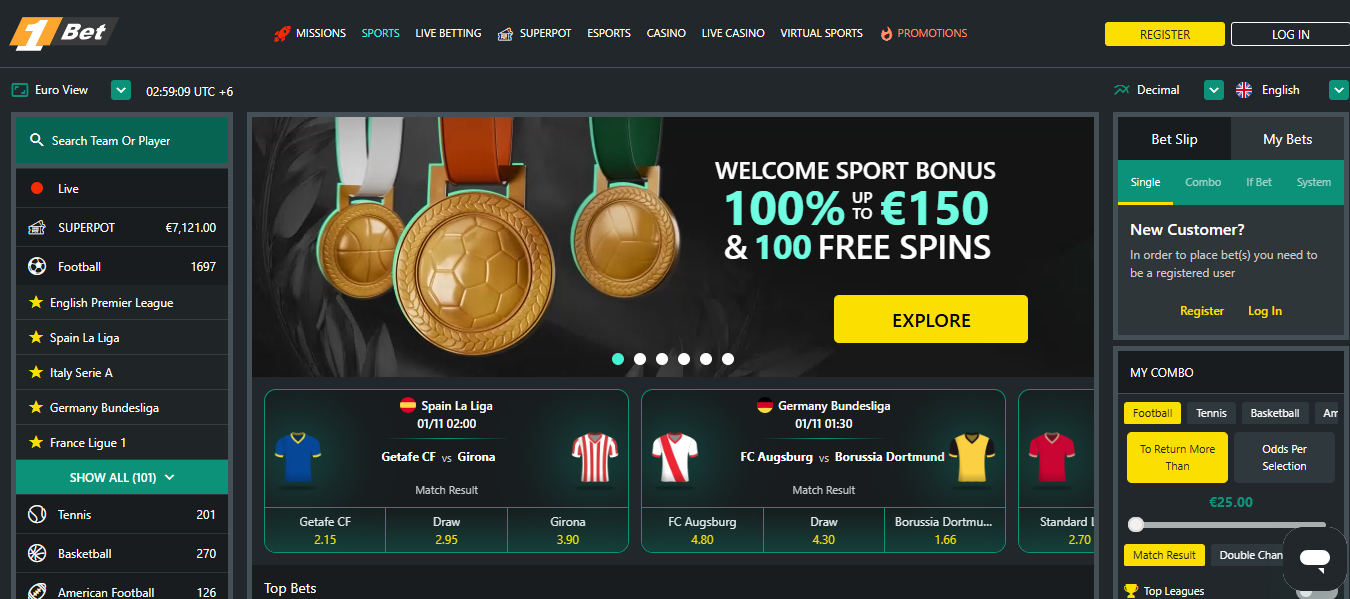1350x599 pixels.
Task: Expand SHOW ALL (101) leagues
Action: [122, 477]
